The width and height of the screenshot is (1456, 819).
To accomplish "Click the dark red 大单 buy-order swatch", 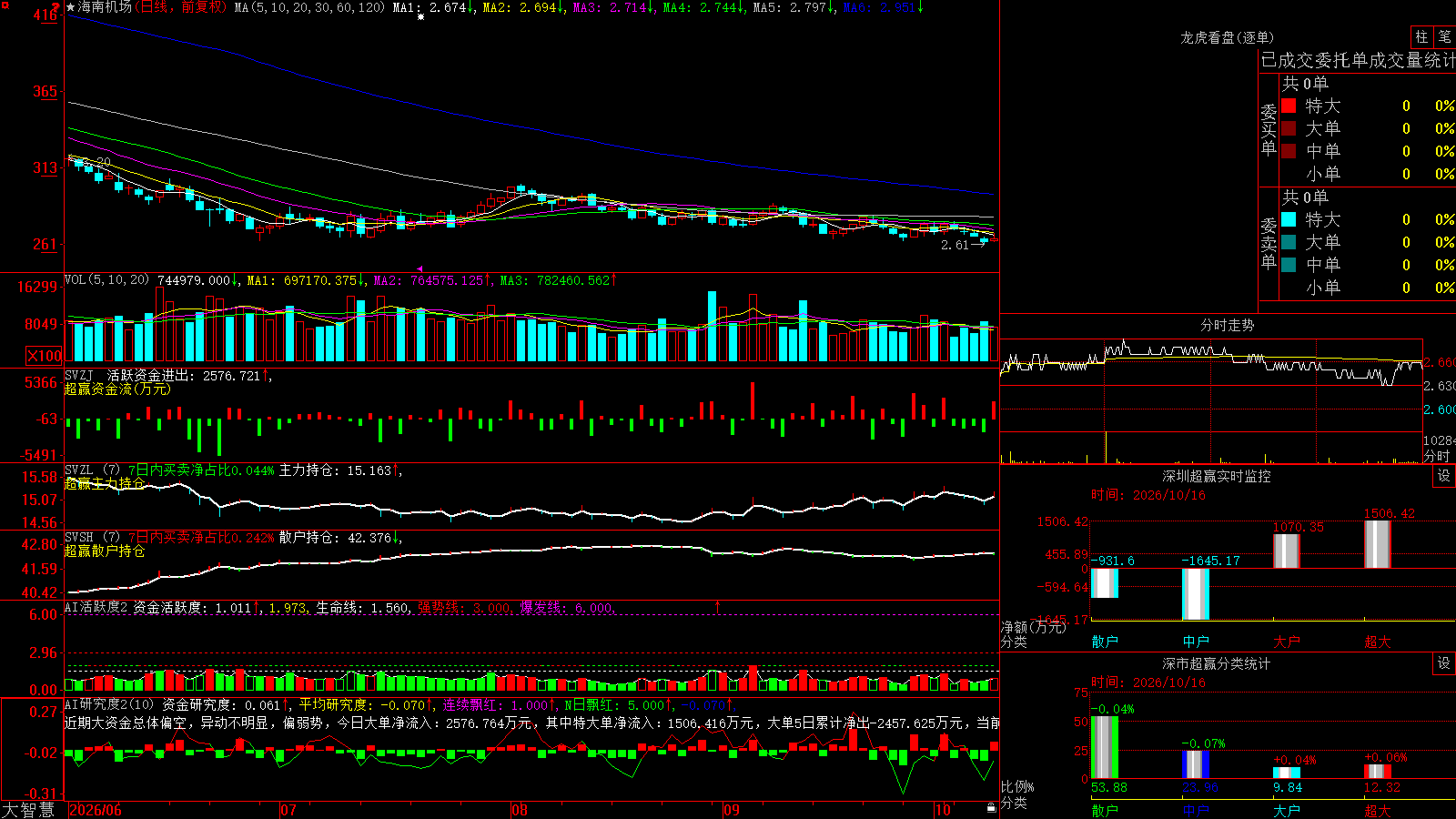I will [1289, 128].
